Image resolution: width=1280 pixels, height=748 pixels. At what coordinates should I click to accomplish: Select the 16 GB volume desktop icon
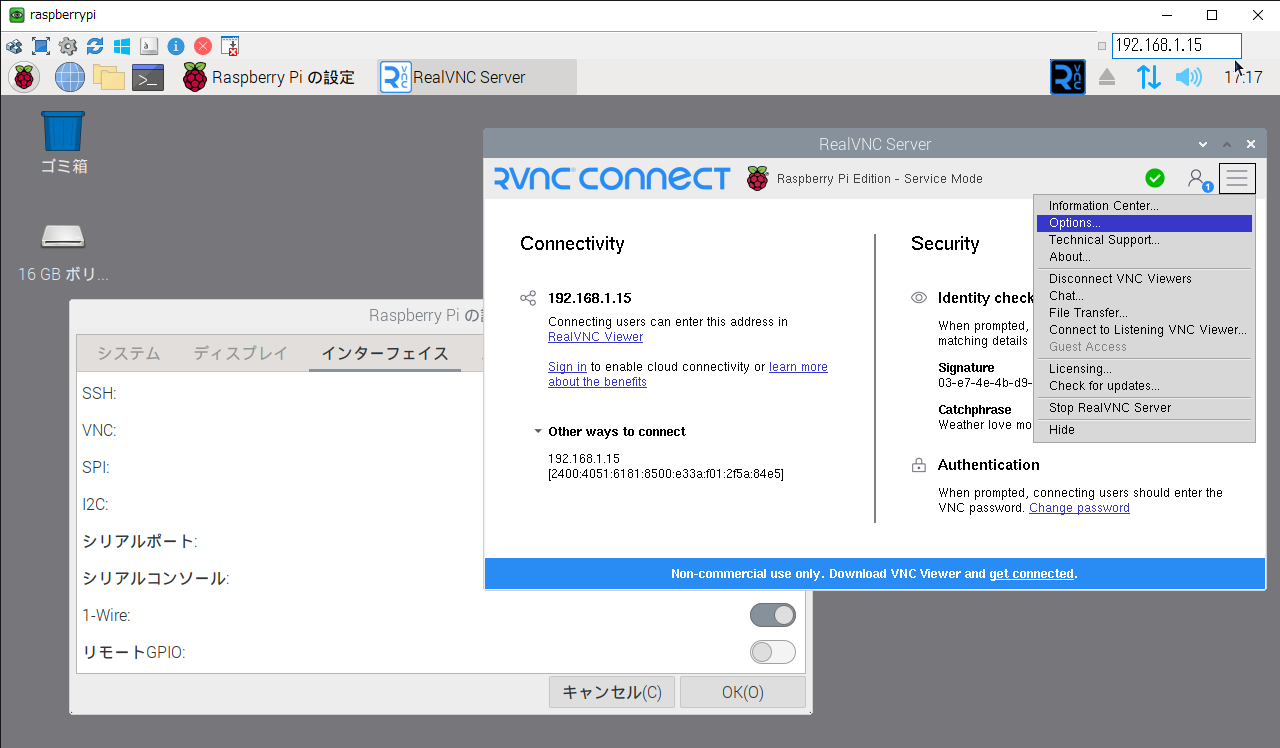63,252
